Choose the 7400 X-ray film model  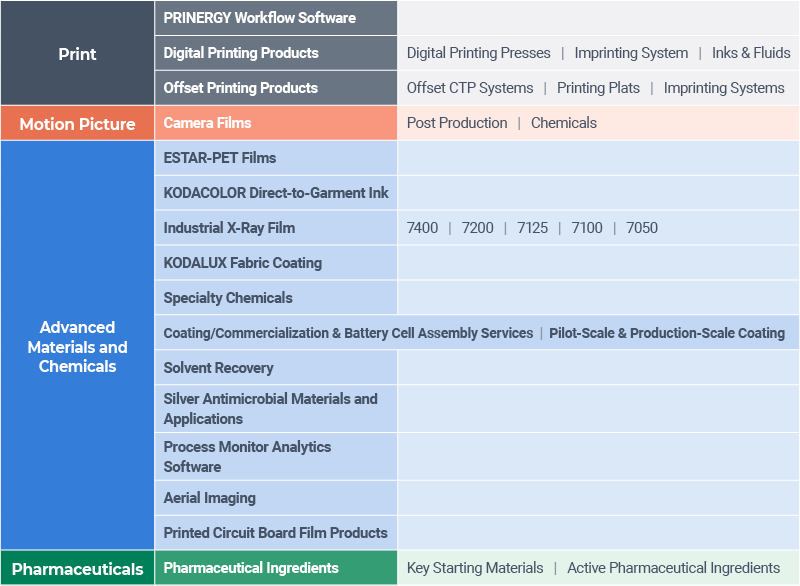(x=422, y=228)
